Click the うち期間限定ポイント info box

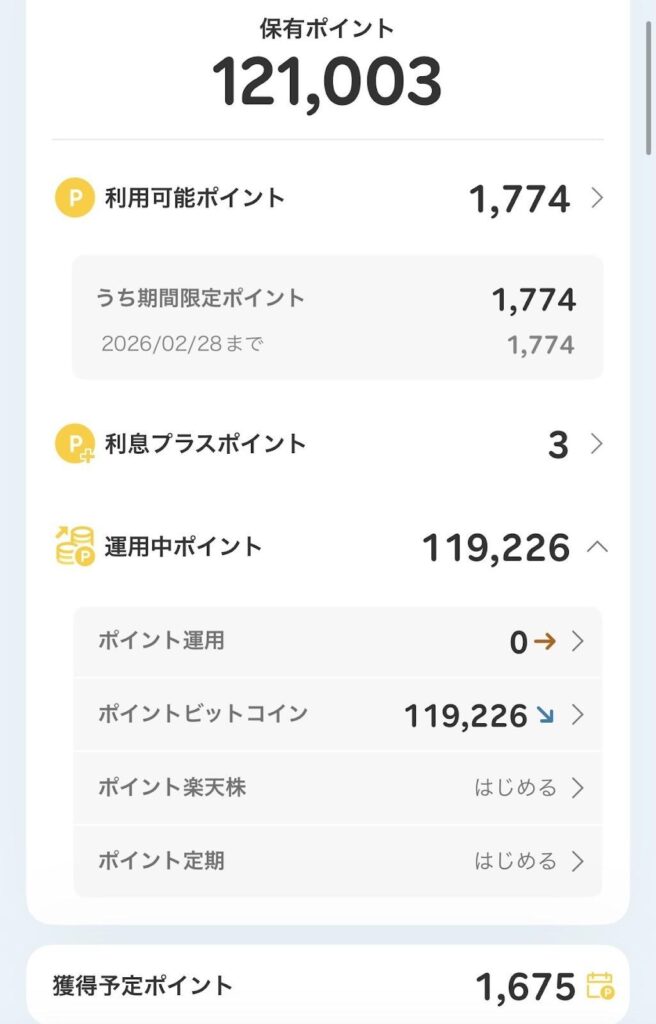point(337,317)
